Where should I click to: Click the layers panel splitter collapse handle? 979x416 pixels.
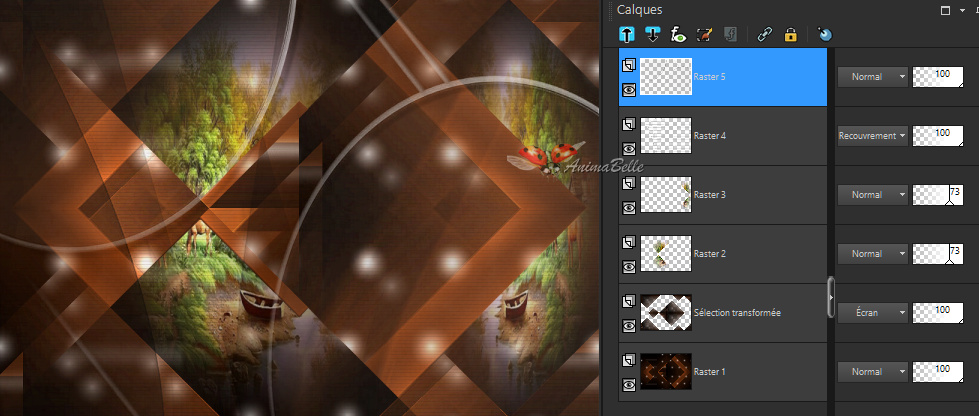point(831,298)
